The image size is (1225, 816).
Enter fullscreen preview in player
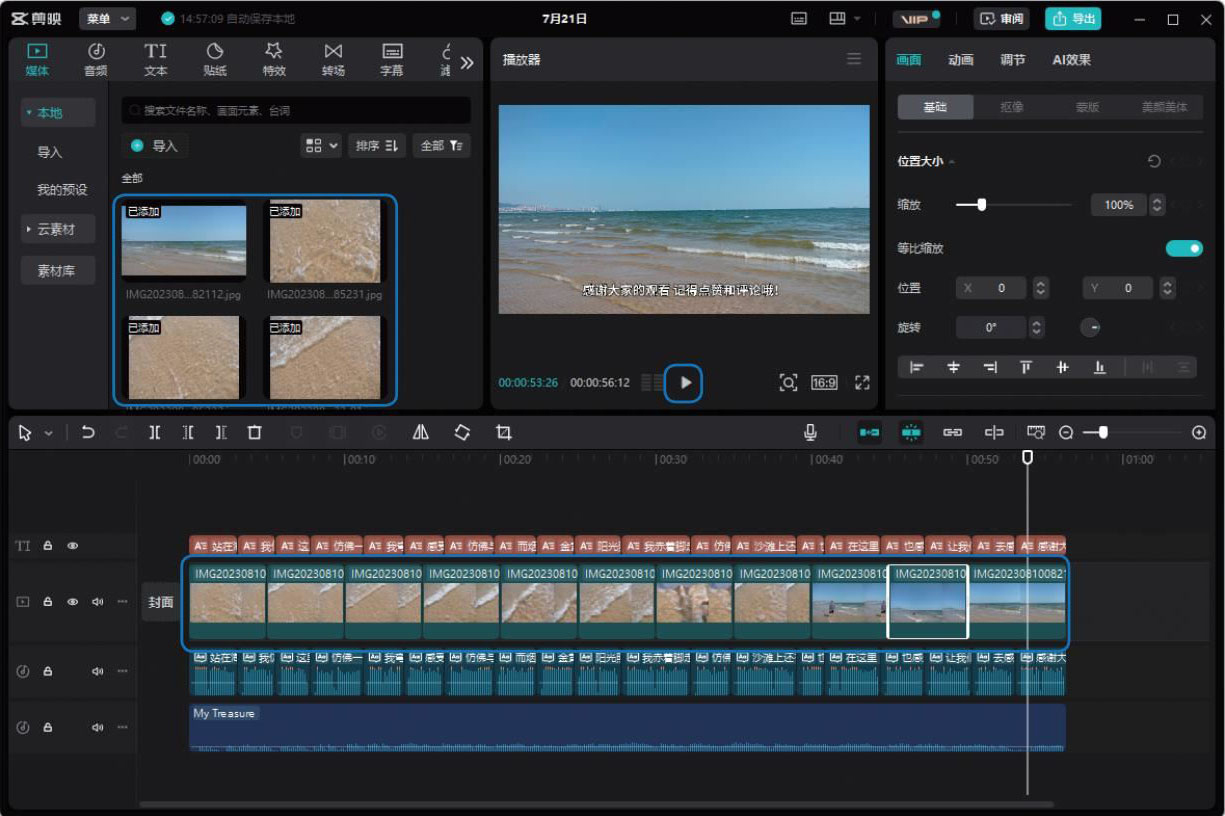pyautogui.click(x=862, y=383)
